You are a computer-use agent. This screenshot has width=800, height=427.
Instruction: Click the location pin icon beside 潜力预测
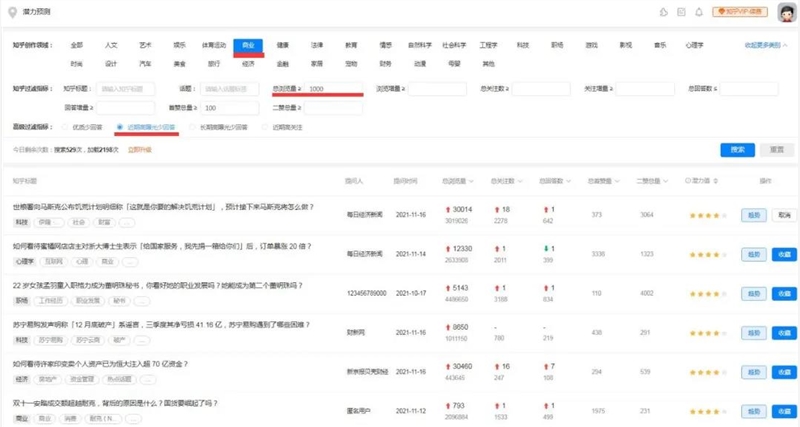tap(9, 12)
